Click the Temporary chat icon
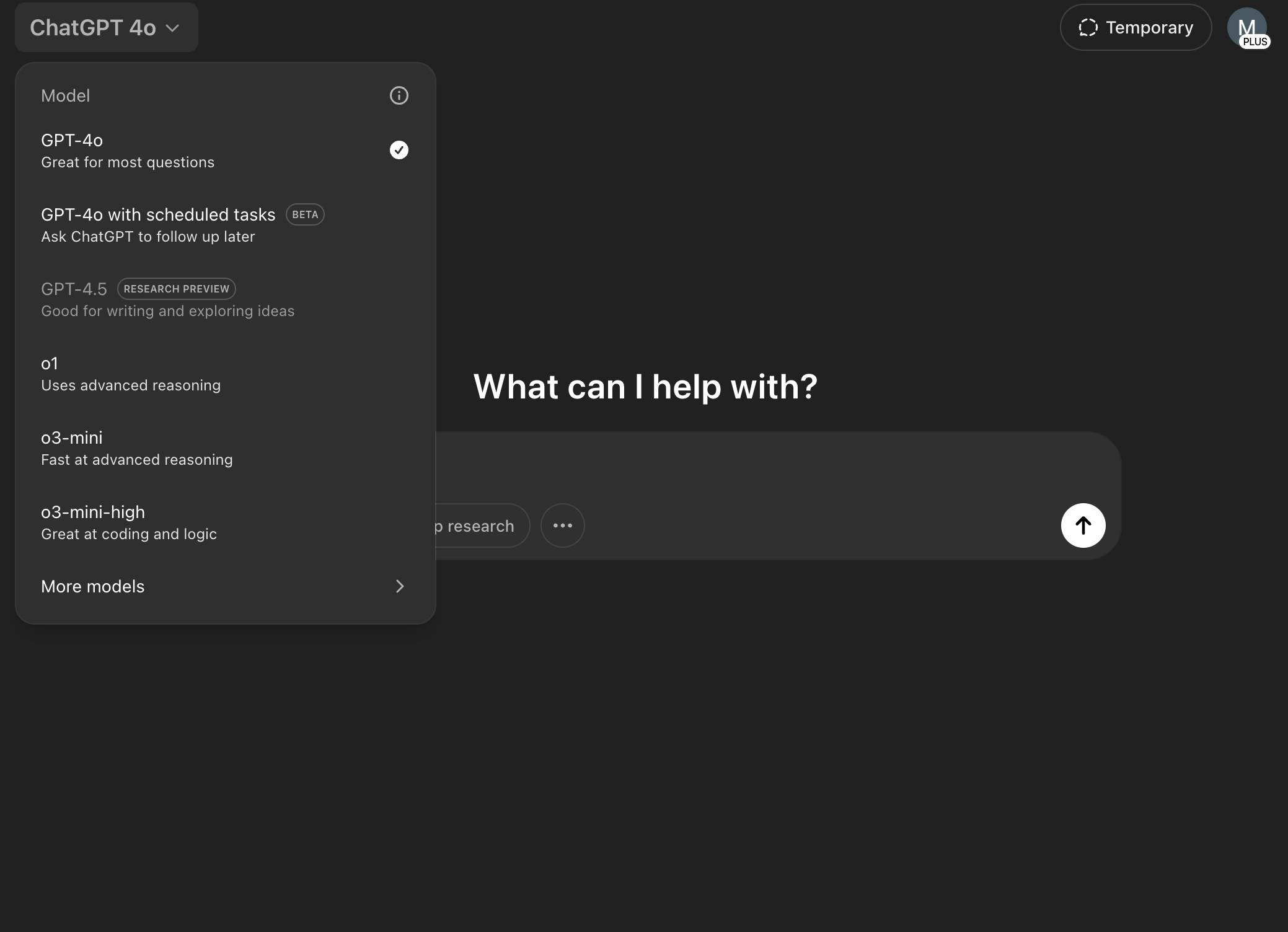 pyautogui.click(x=1090, y=27)
